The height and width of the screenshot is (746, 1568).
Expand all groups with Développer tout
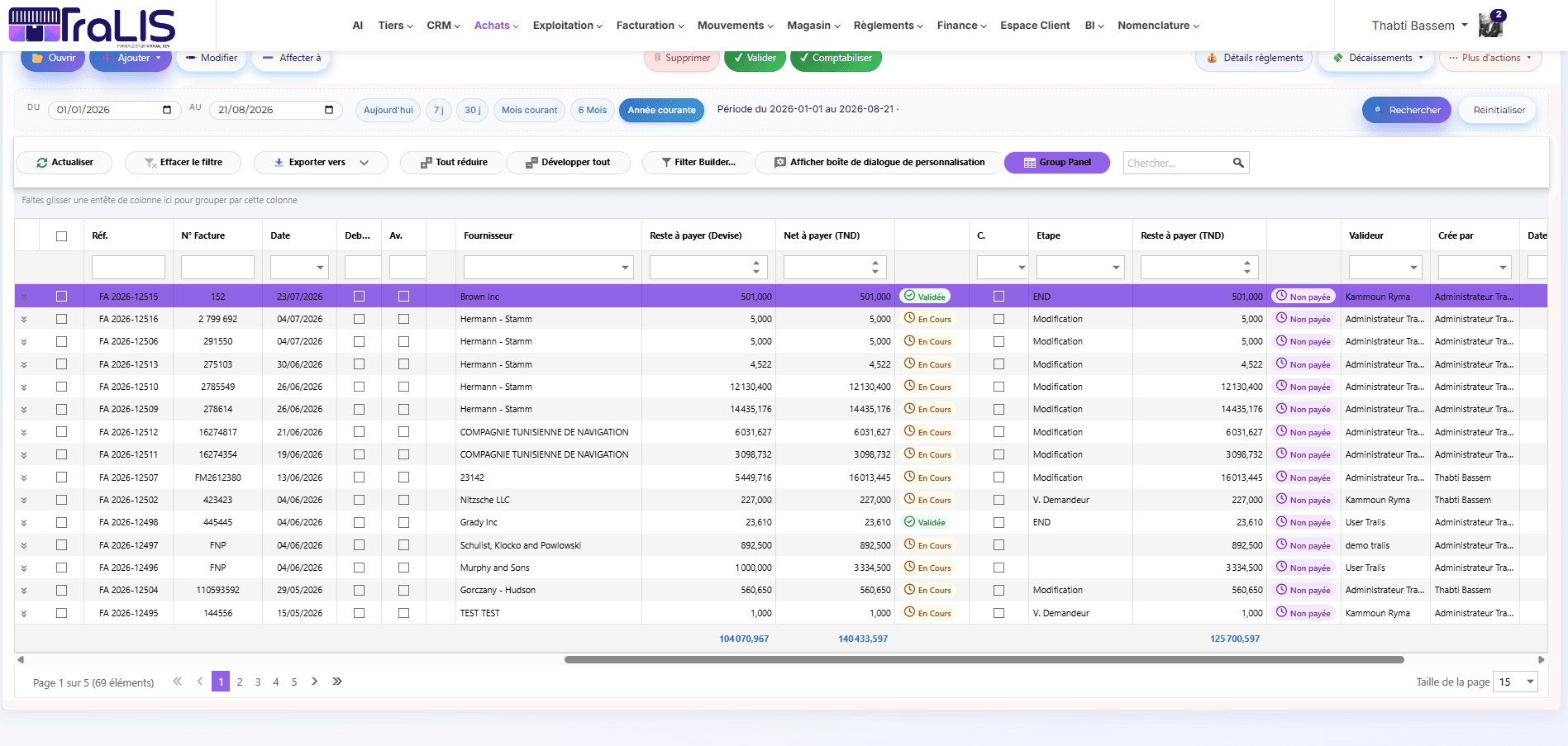pyautogui.click(x=568, y=163)
